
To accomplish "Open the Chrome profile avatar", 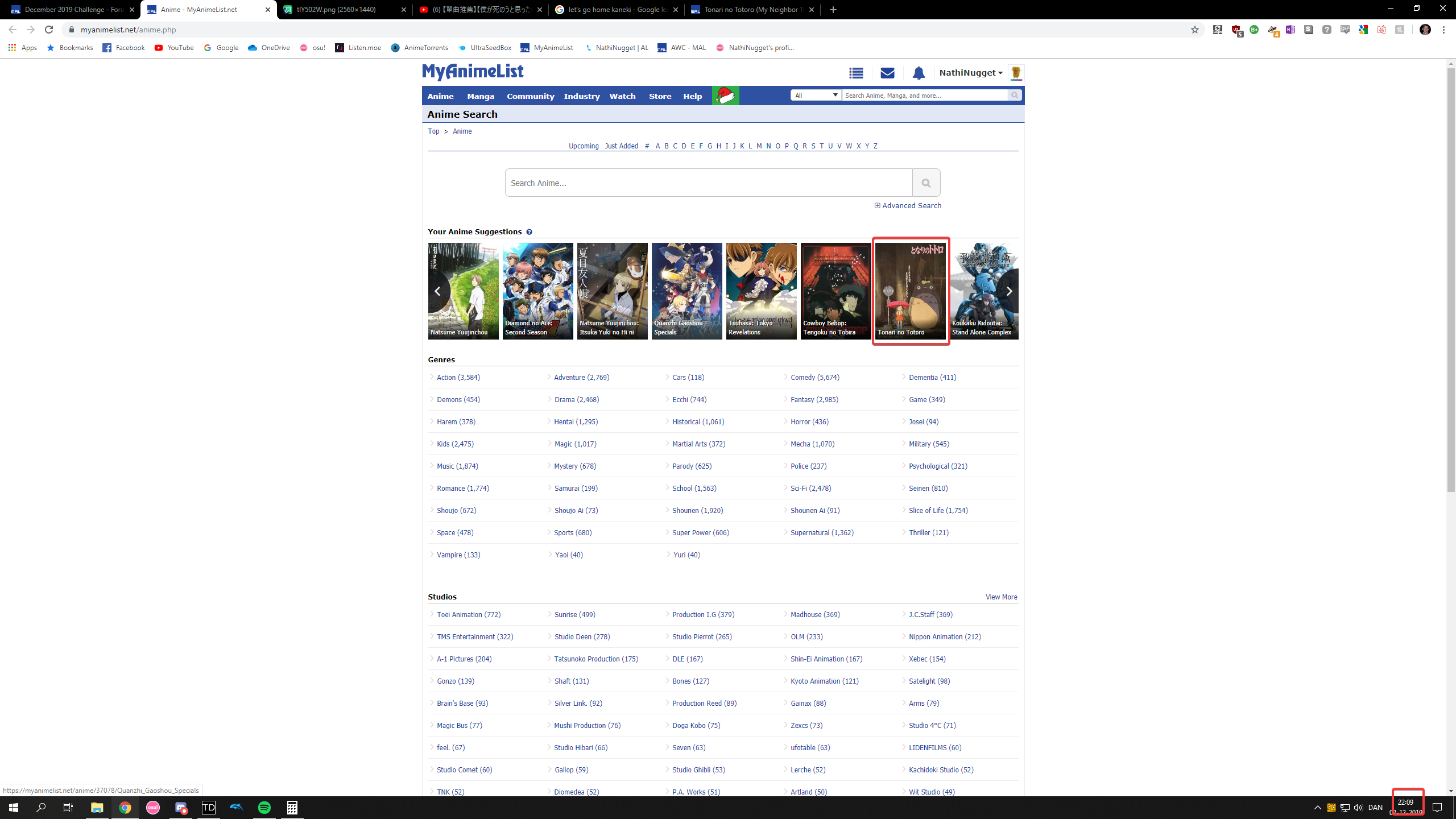I will point(1425,30).
